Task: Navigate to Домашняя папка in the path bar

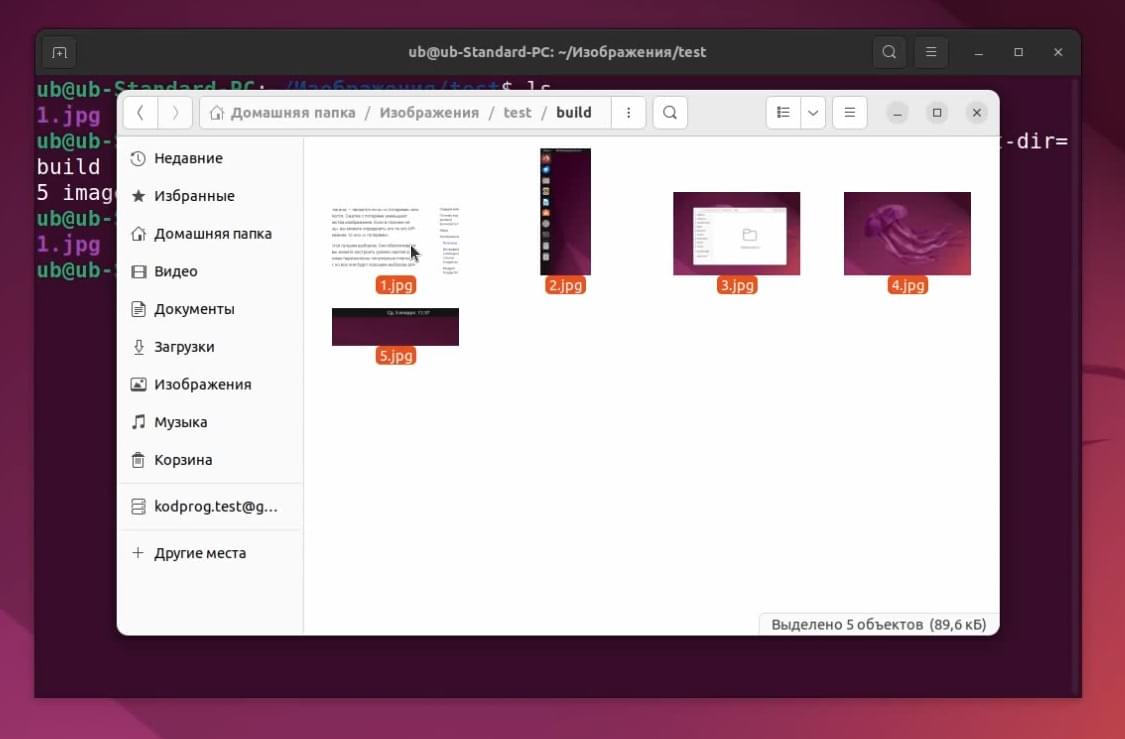Action: click(293, 113)
